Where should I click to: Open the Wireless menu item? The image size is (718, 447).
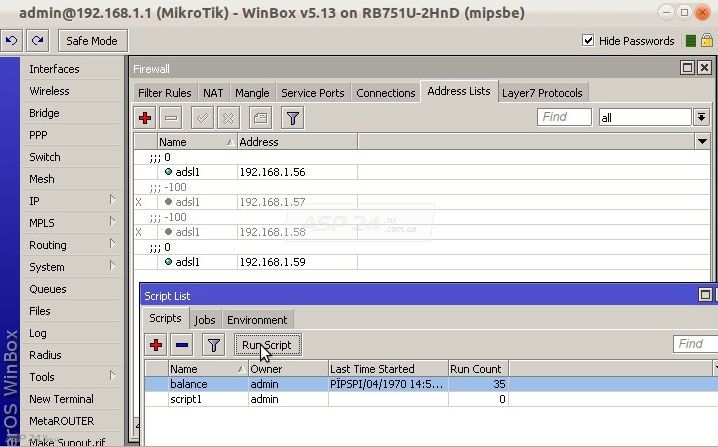pos(72,91)
